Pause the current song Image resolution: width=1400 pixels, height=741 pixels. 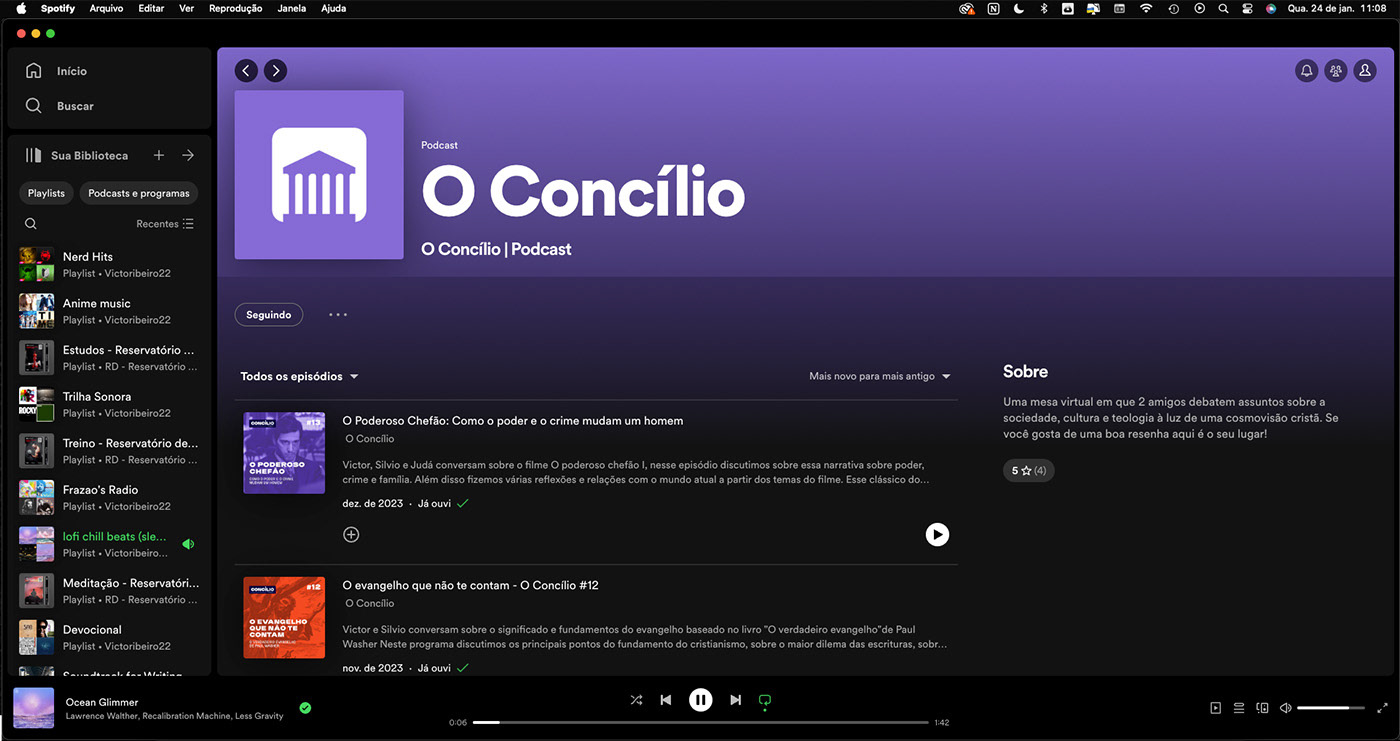700,700
